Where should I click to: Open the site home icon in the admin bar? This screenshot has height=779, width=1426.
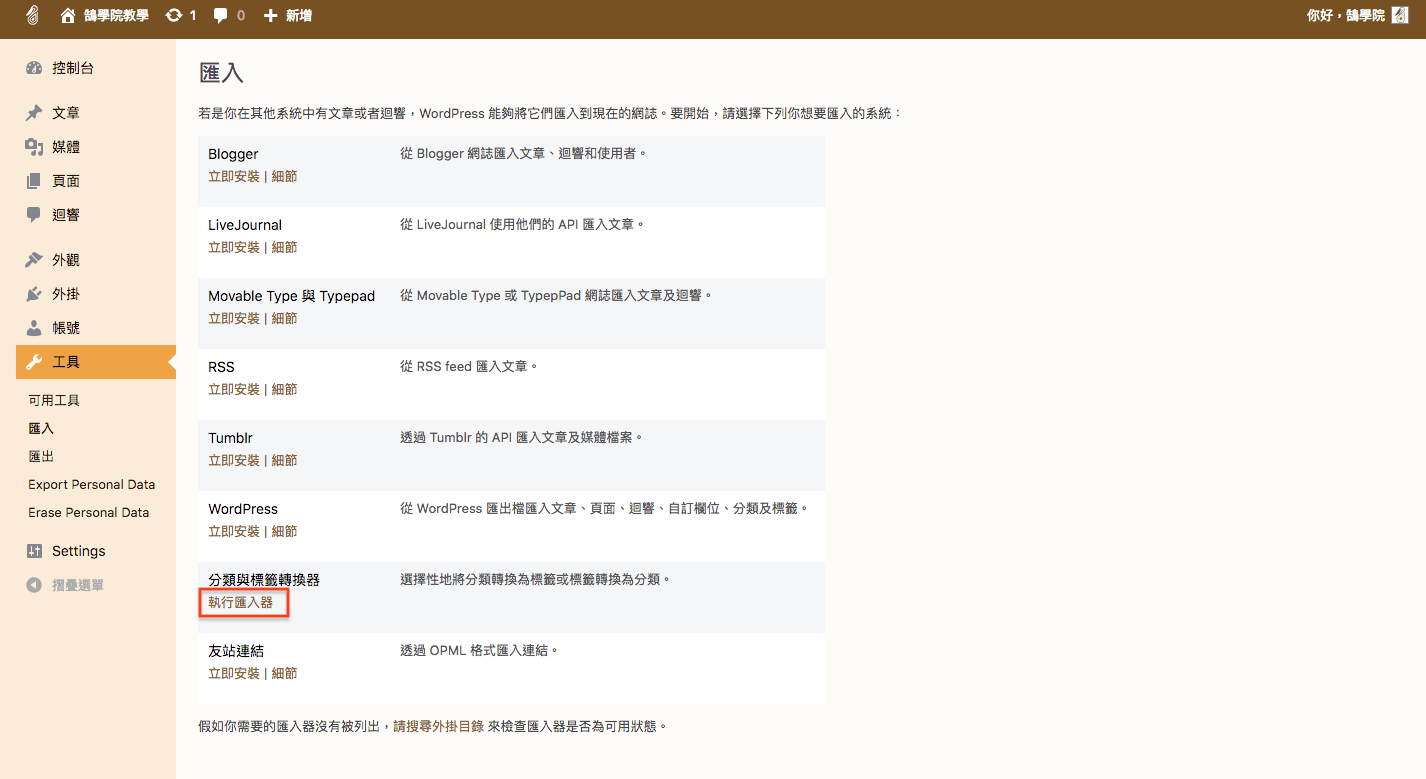pyautogui.click(x=68, y=16)
